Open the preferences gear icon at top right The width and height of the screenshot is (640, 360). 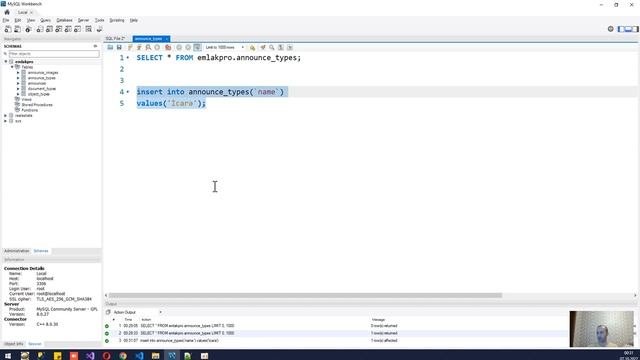point(611,29)
